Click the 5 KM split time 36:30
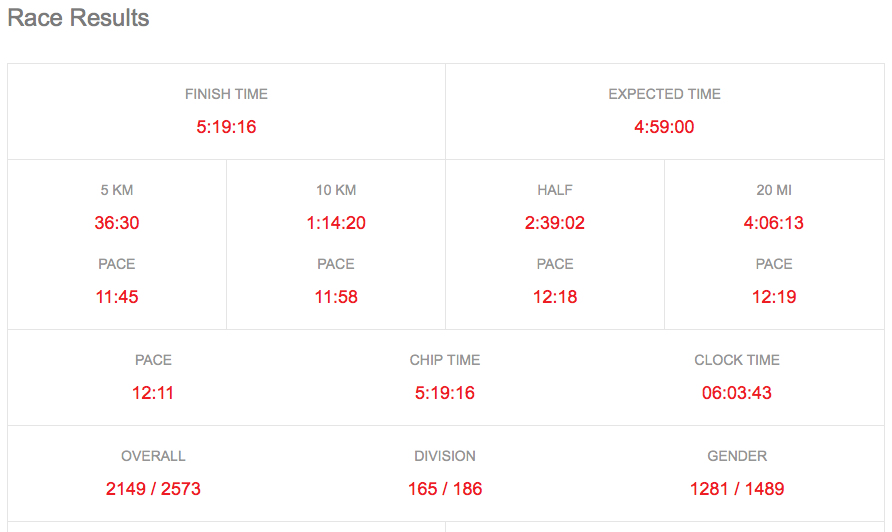This screenshot has height=532, width=892. [117, 223]
